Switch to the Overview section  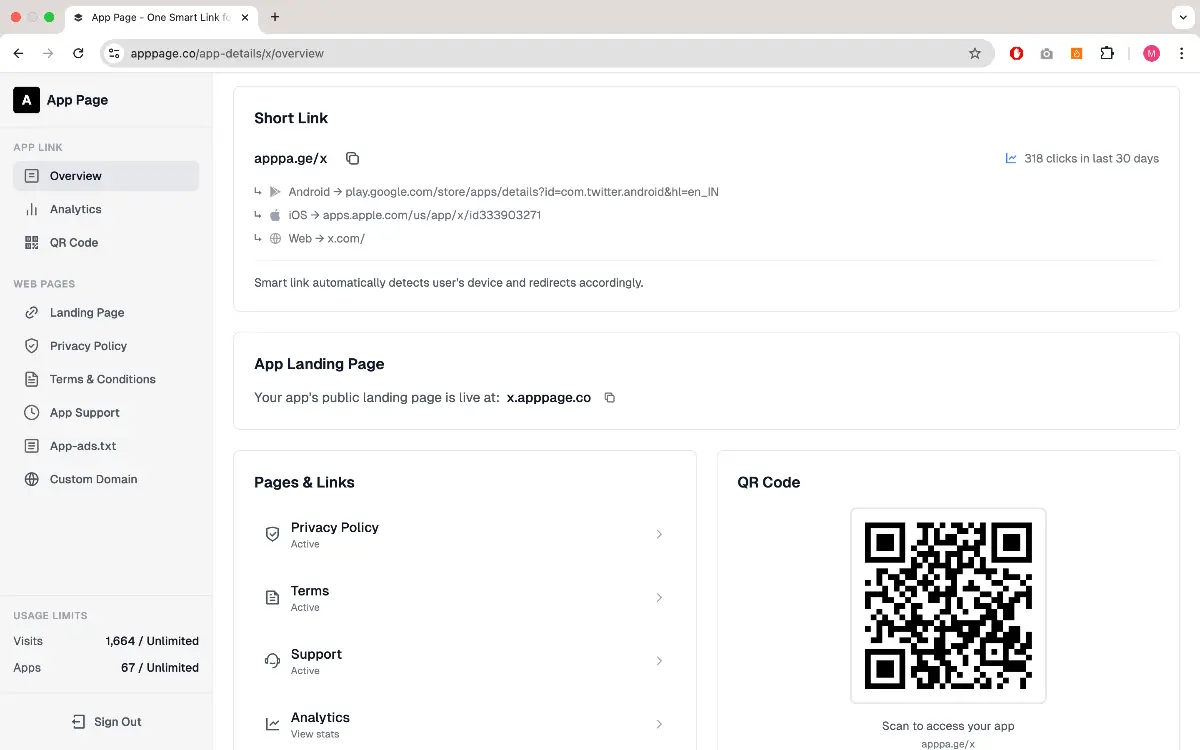click(x=75, y=175)
